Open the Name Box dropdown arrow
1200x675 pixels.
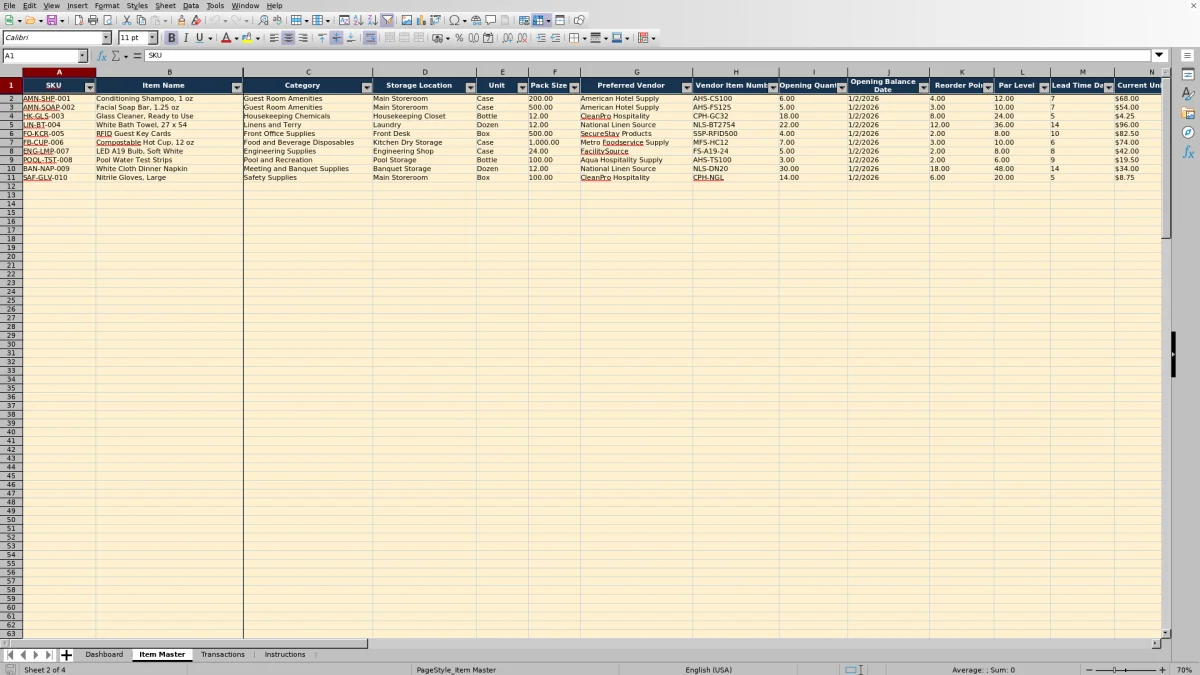point(82,56)
